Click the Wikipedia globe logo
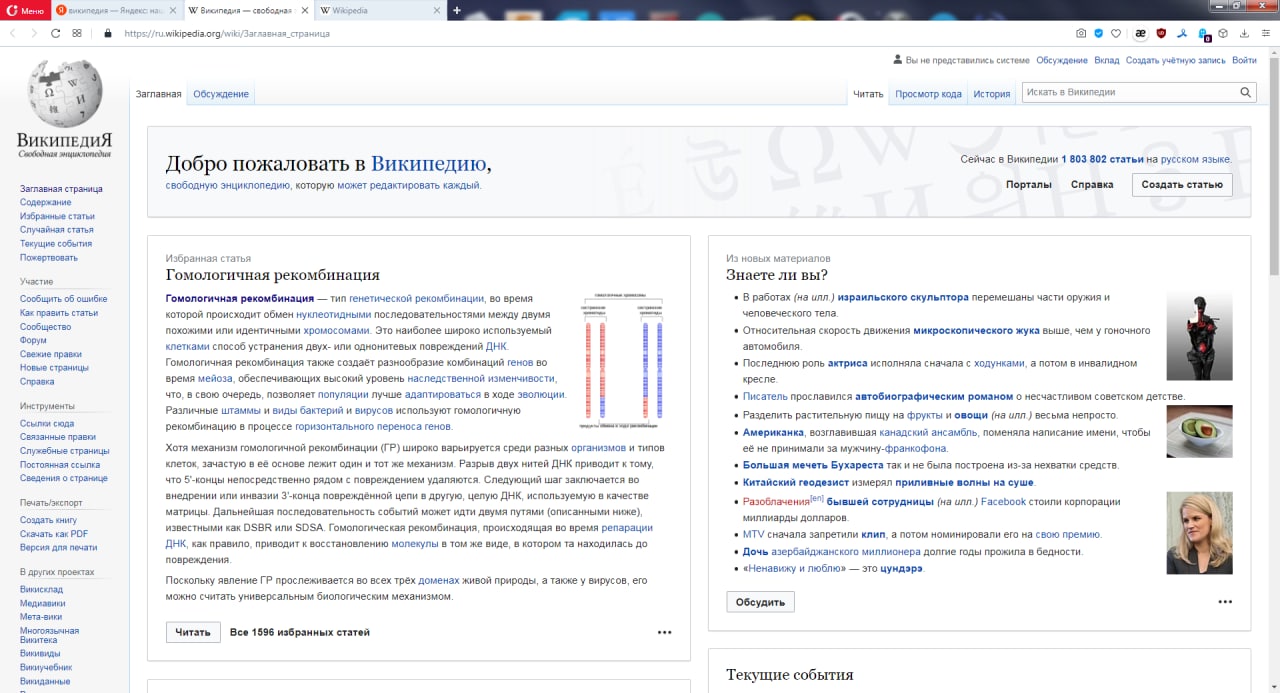Image resolution: width=1280 pixels, height=693 pixels. tap(64, 92)
